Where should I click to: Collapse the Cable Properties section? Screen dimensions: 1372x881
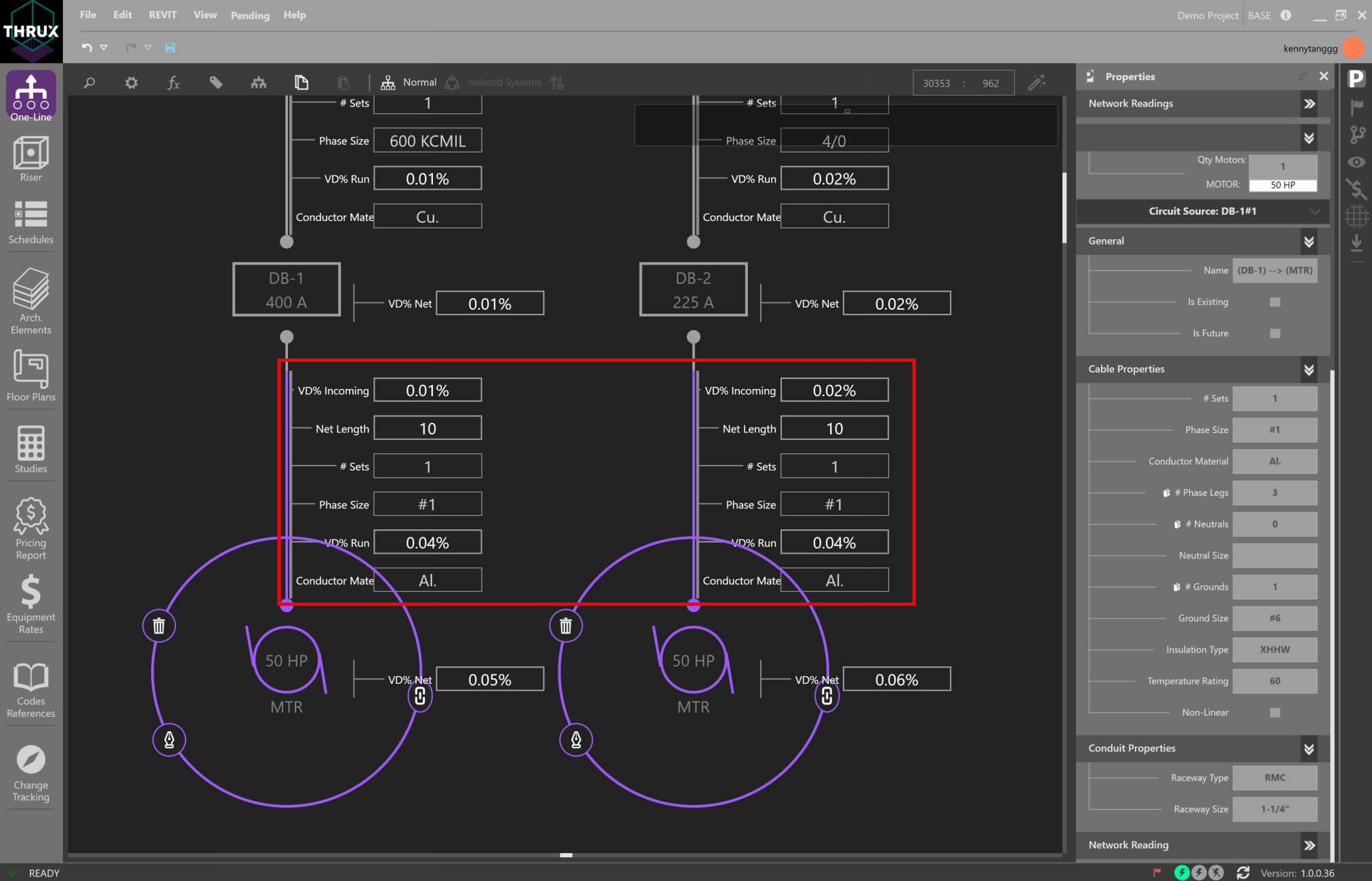coord(1308,369)
